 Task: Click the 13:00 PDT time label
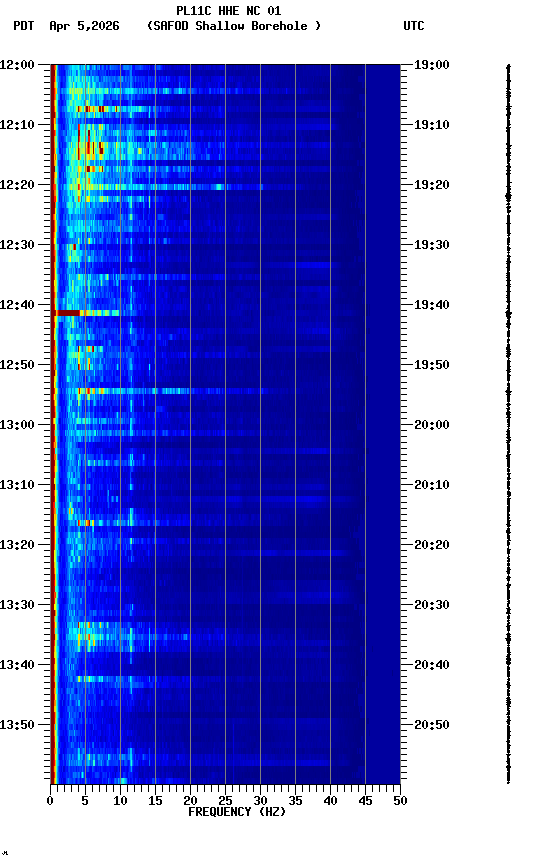point(17,425)
